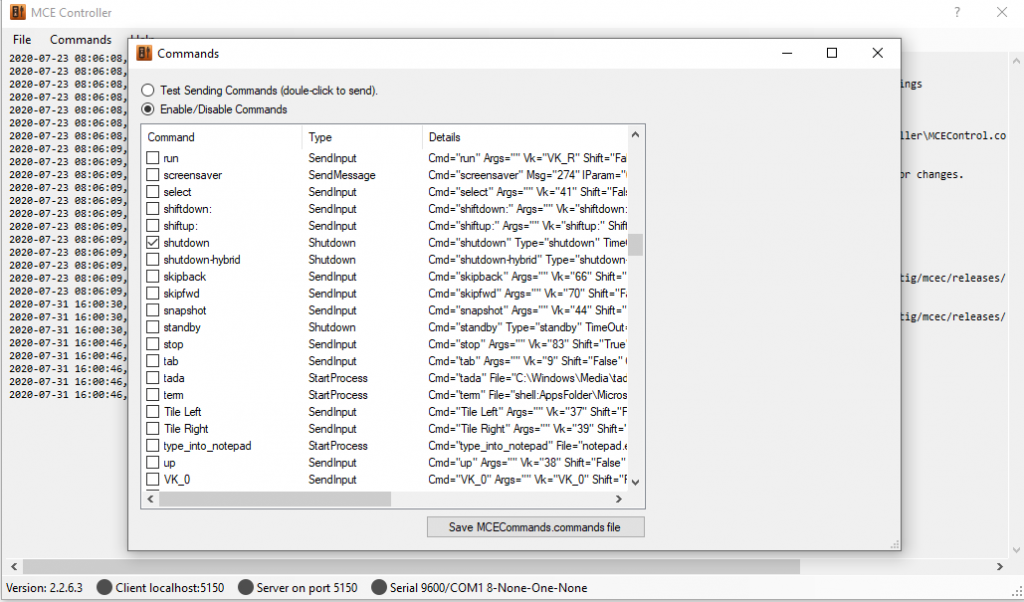The width and height of the screenshot is (1024, 602).
Task: Click the MCE Controller app icon
Action: (16, 13)
